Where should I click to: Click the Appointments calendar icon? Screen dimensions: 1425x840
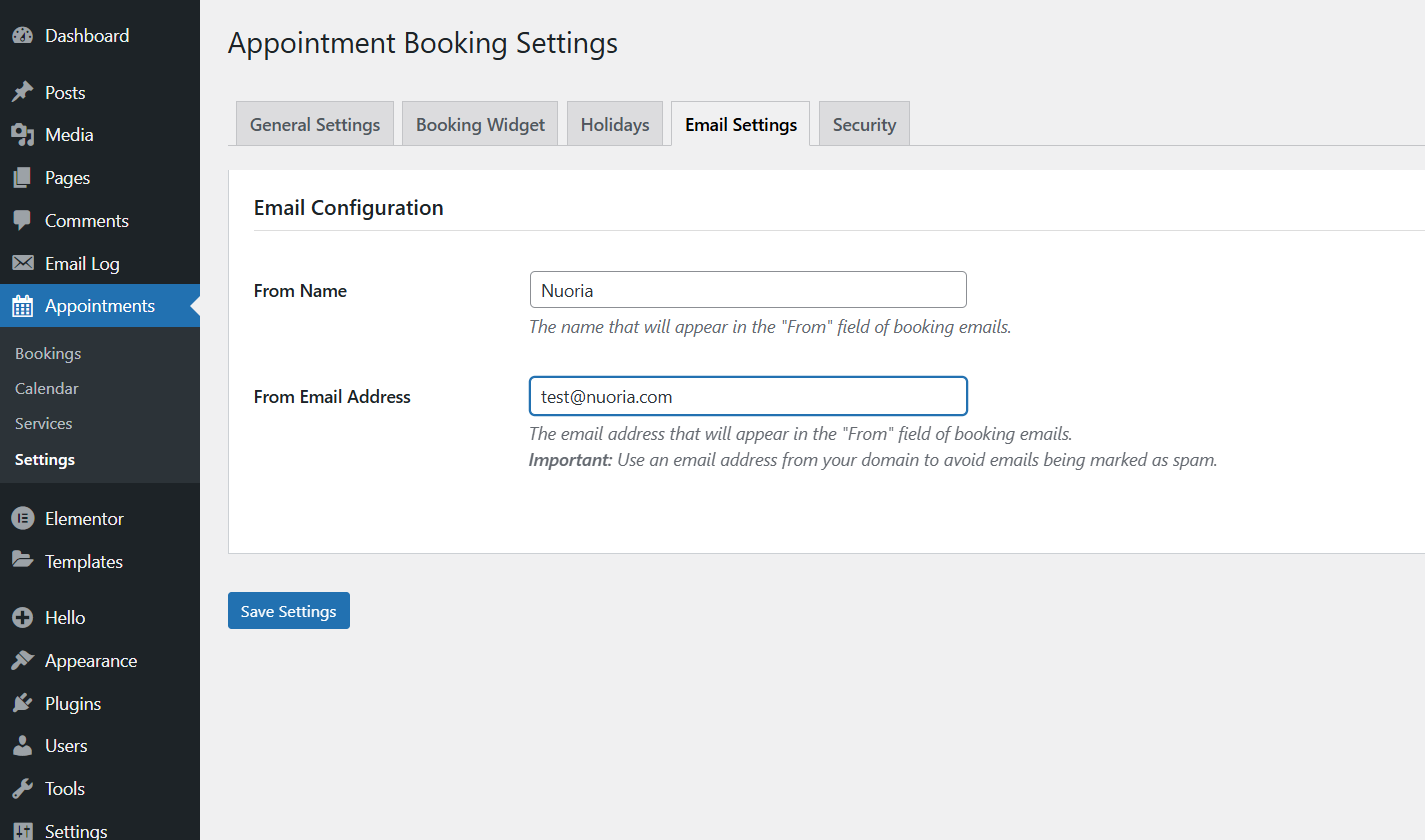point(22,305)
